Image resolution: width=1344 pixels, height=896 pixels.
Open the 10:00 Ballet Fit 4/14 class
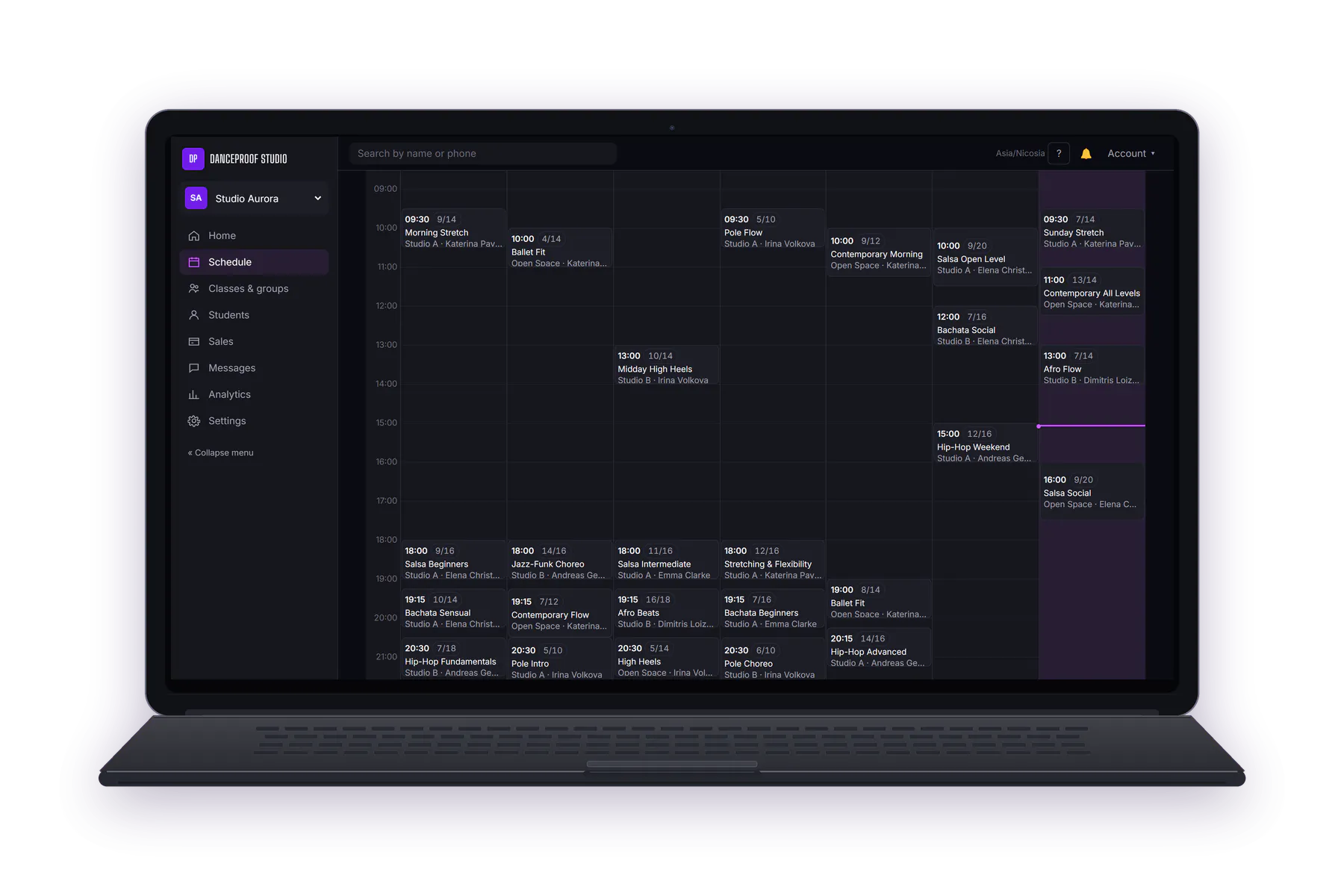pos(559,249)
